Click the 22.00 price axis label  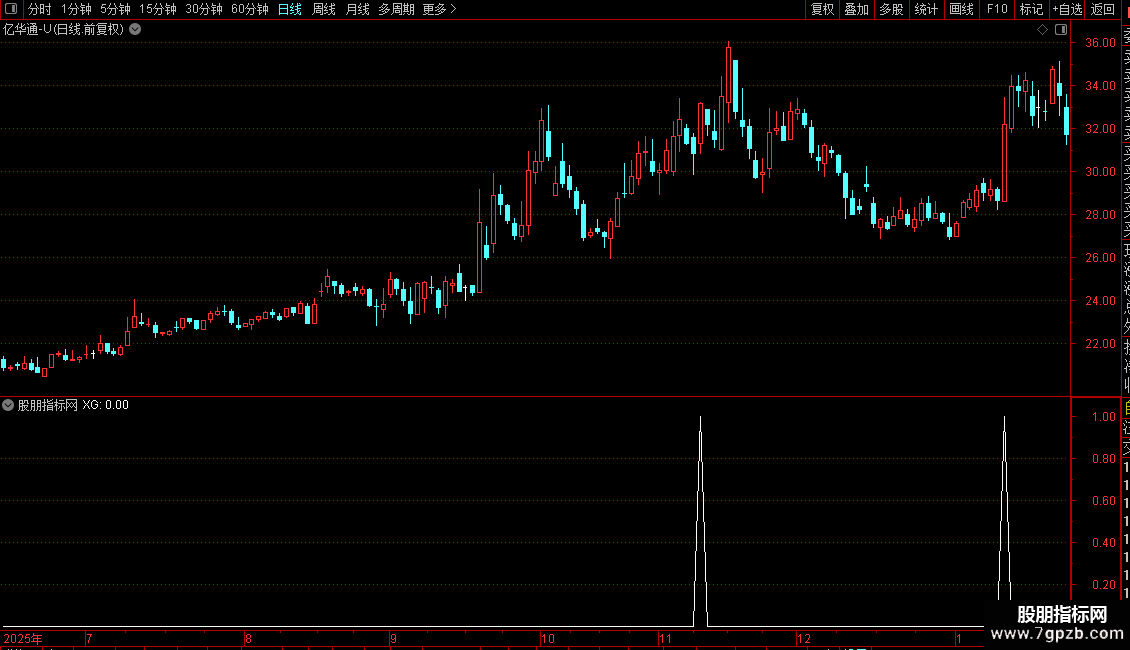click(x=1100, y=344)
